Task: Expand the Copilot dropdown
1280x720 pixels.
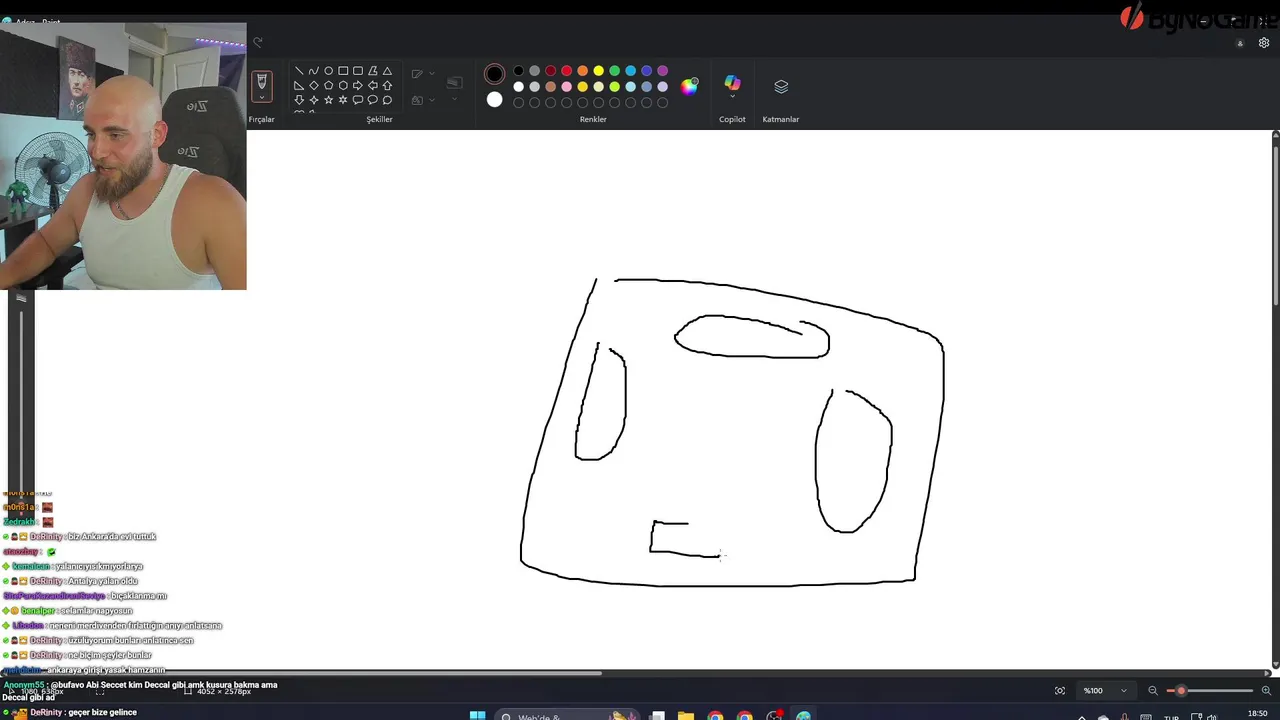Action: click(x=732, y=96)
